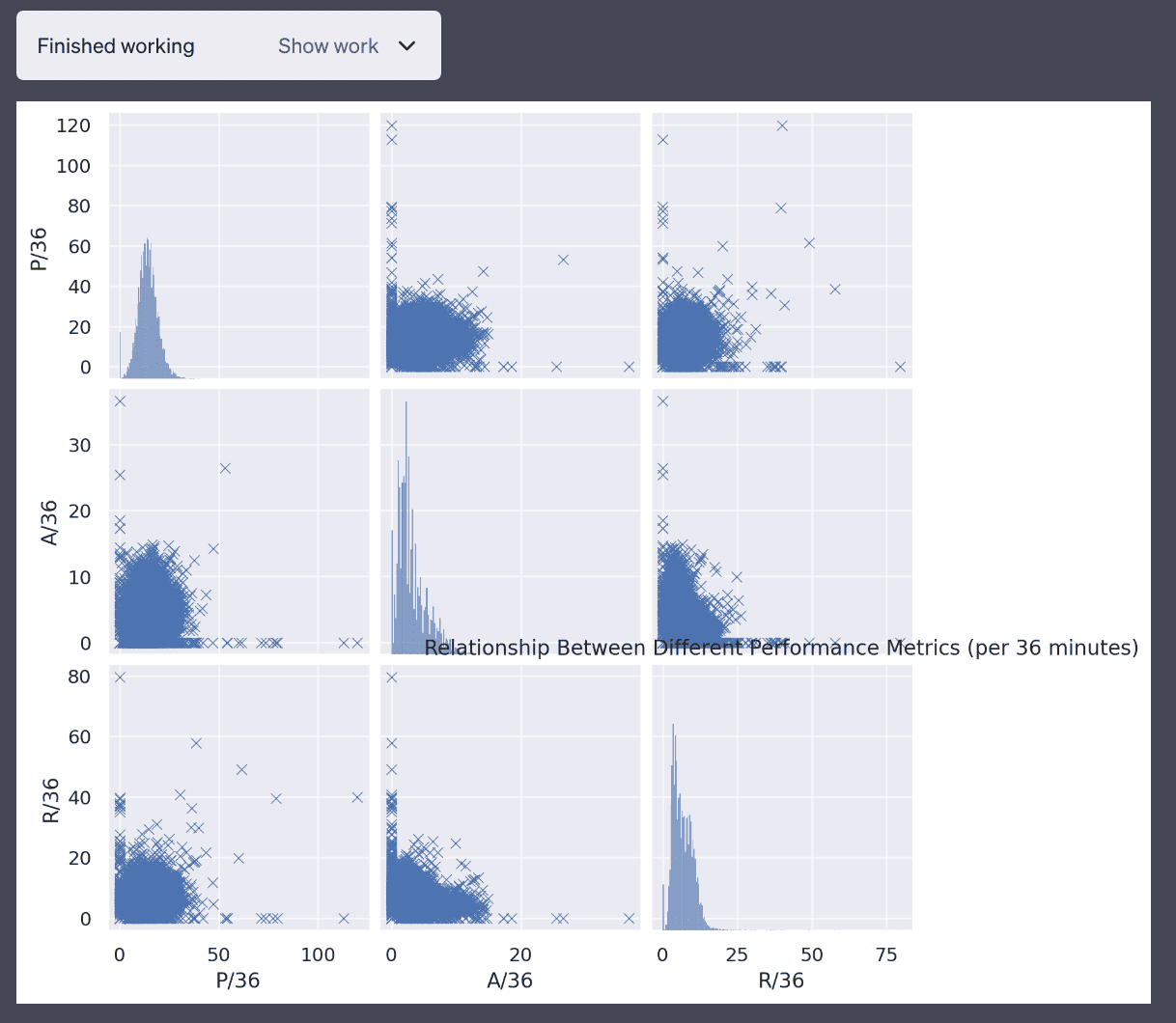This screenshot has height=1023, width=1176.
Task: Select scatter plot with R/36 on x, P/36 on y
Action: point(782,246)
